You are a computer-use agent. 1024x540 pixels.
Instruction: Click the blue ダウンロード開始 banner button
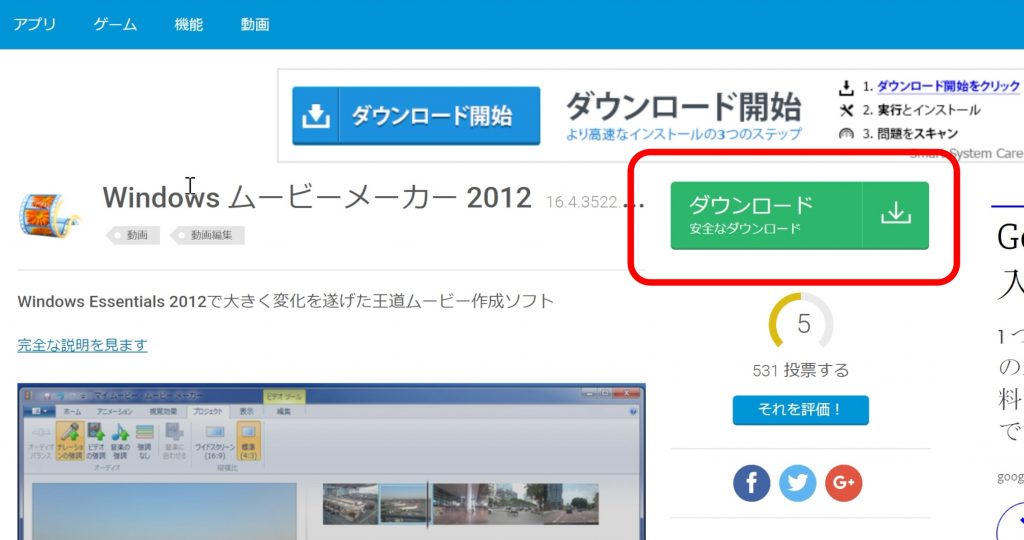pos(416,116)
